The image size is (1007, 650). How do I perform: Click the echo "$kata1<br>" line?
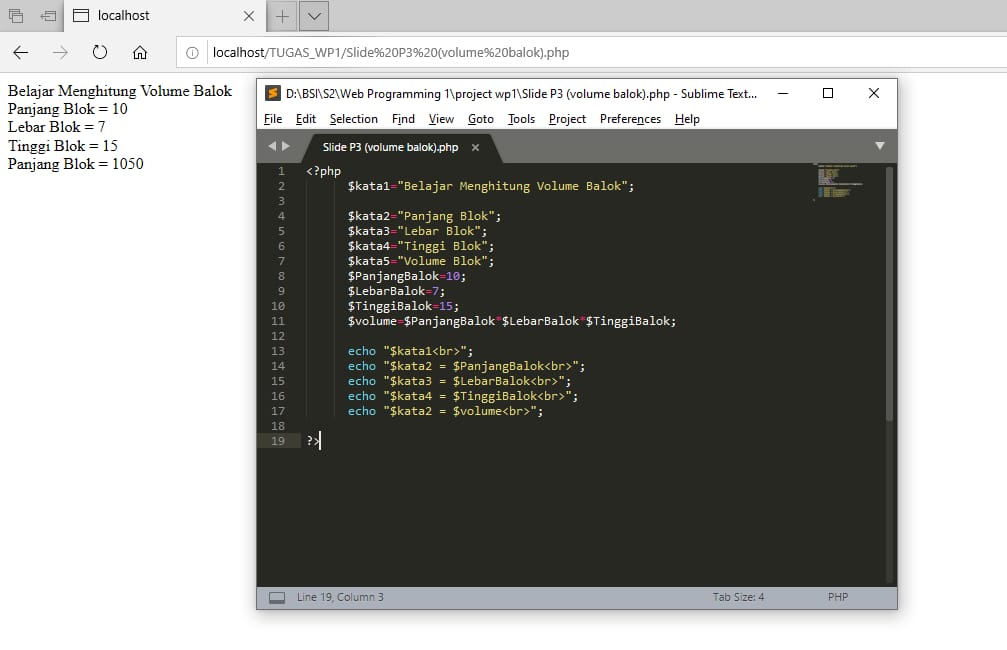(410, 351)
